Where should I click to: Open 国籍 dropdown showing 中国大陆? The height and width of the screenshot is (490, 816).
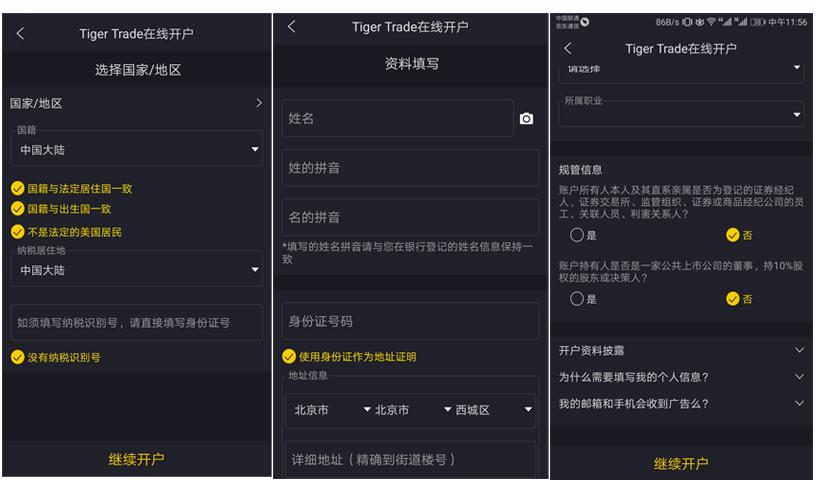point(136,149)
